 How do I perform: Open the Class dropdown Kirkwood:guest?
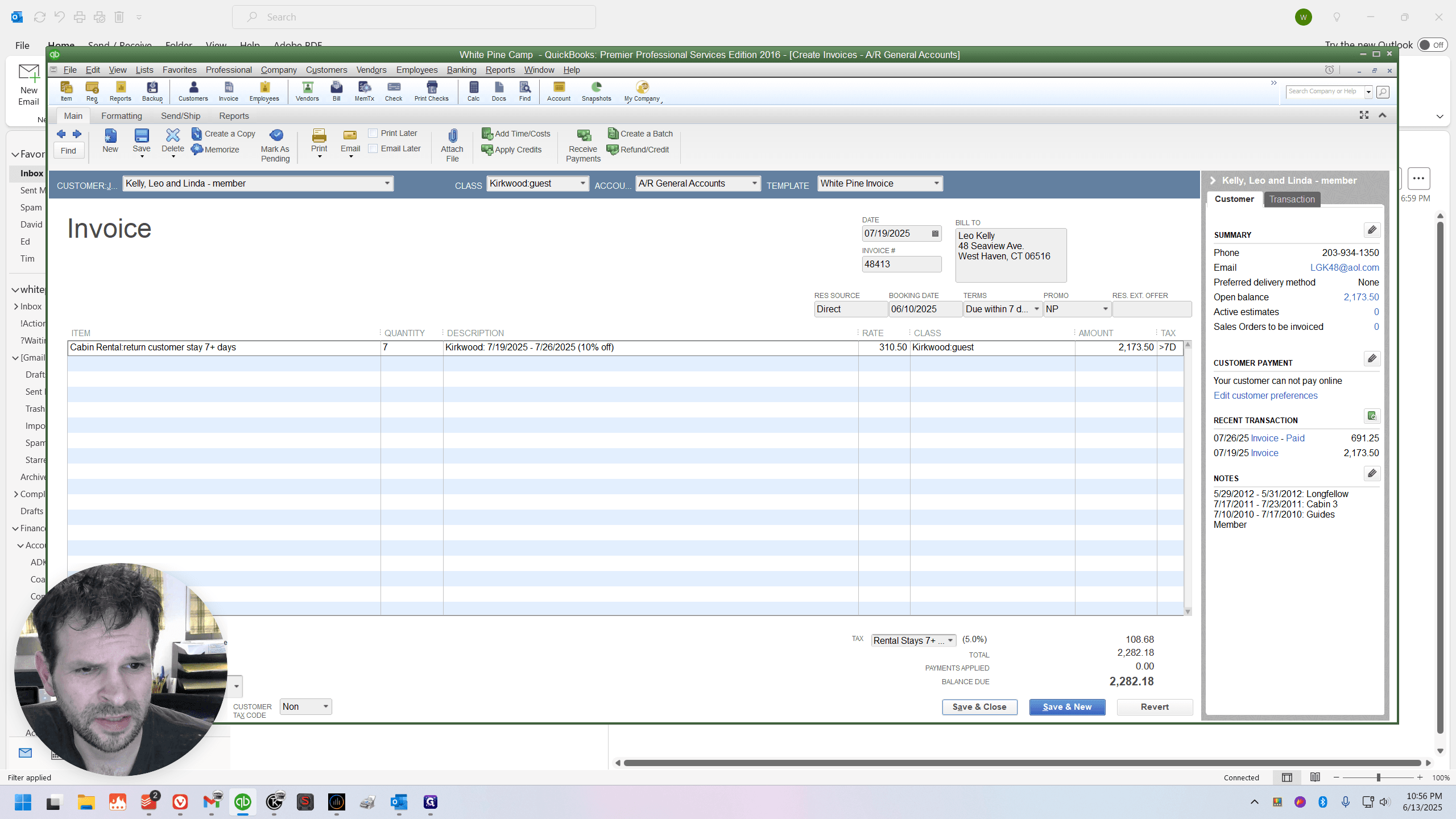582,183
